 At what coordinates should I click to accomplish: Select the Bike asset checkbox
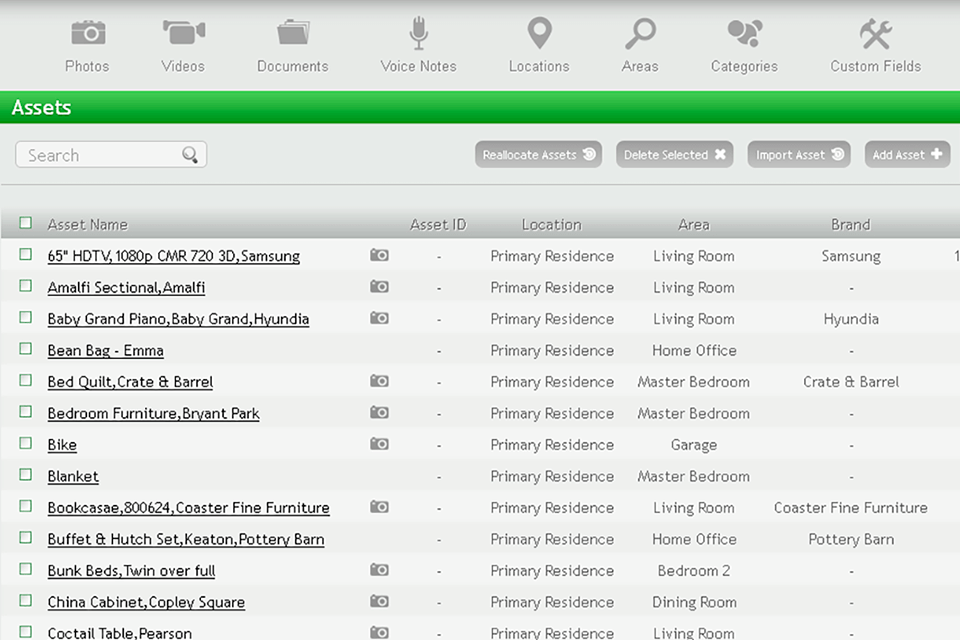pos(26,444)
